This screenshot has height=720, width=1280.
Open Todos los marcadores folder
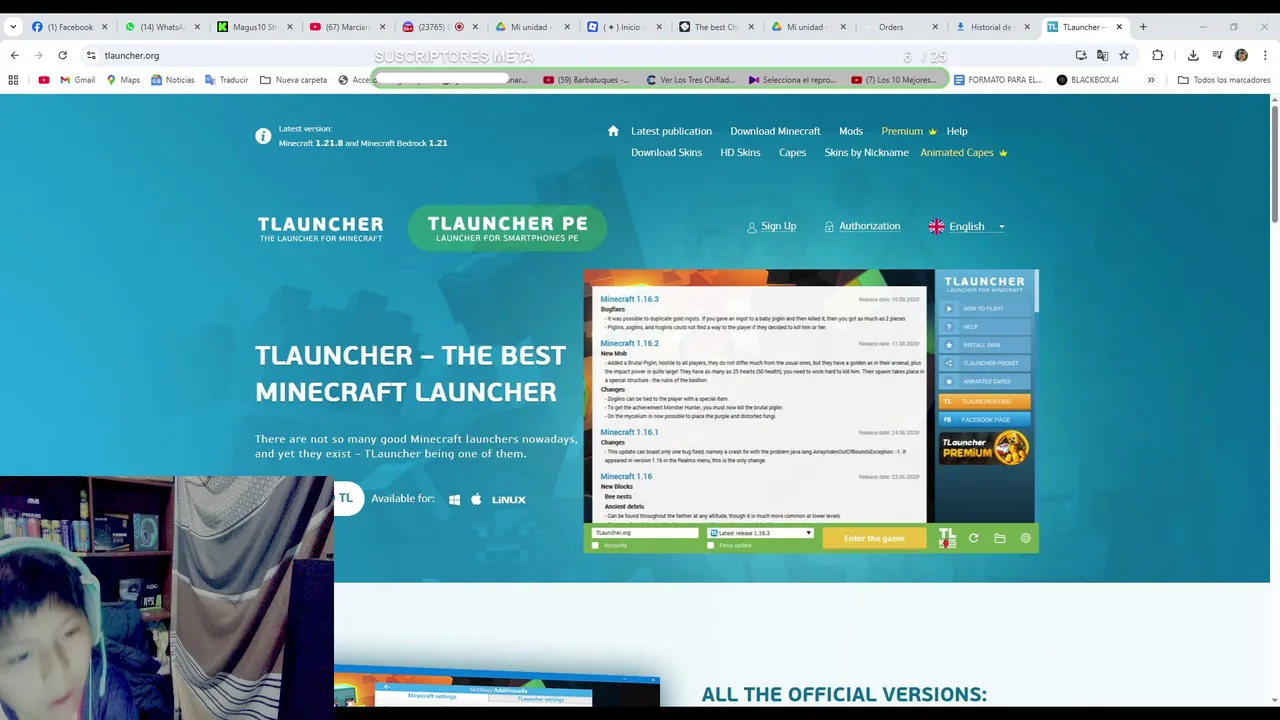coord(1224,80)
